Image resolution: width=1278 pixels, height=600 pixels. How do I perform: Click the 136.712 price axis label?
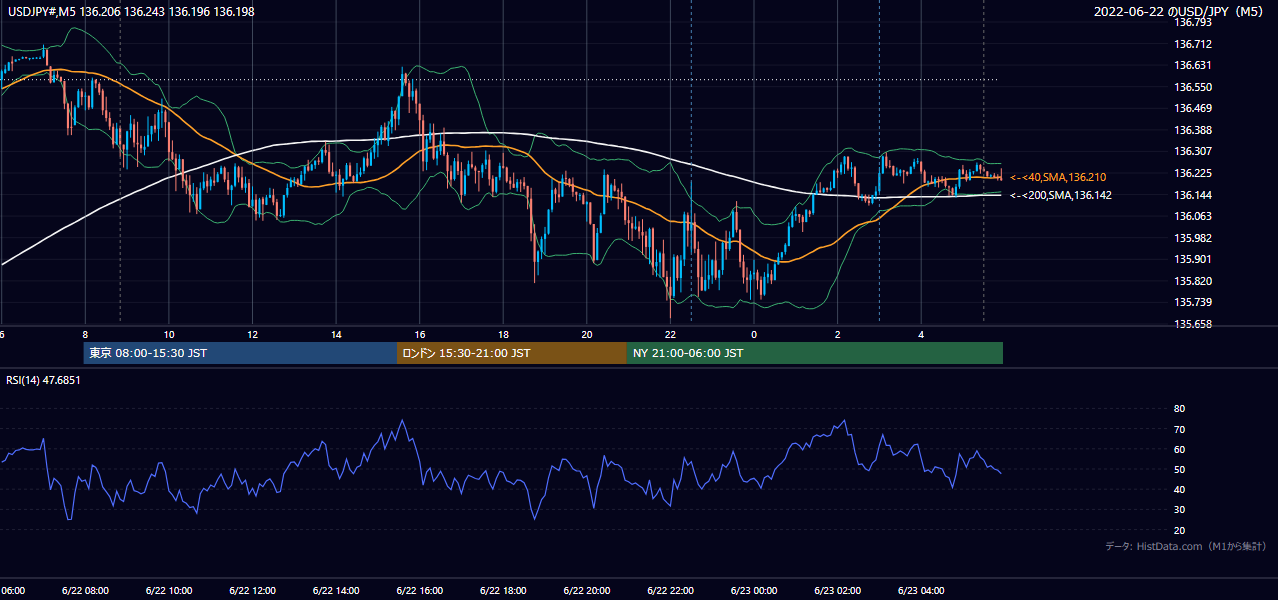tap(1194, 44)
